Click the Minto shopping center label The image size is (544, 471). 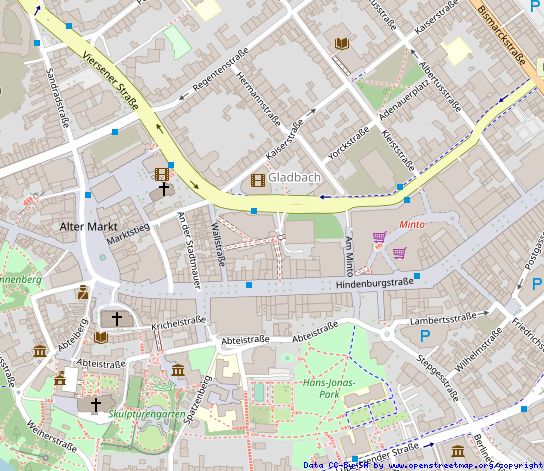click(x=411, y=225)
